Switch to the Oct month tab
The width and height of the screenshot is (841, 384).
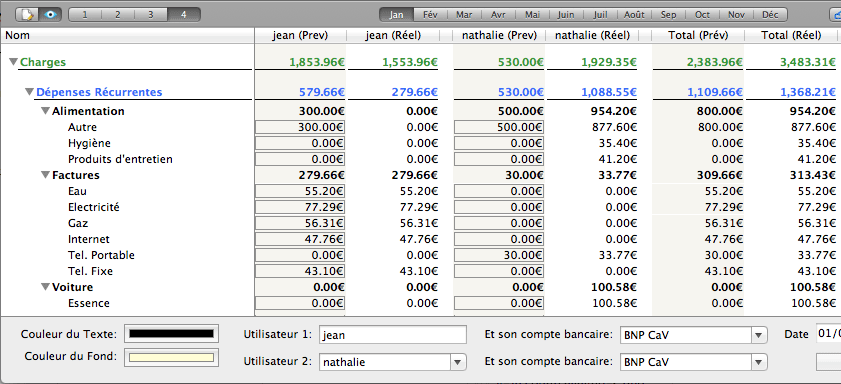click(702, 14)
